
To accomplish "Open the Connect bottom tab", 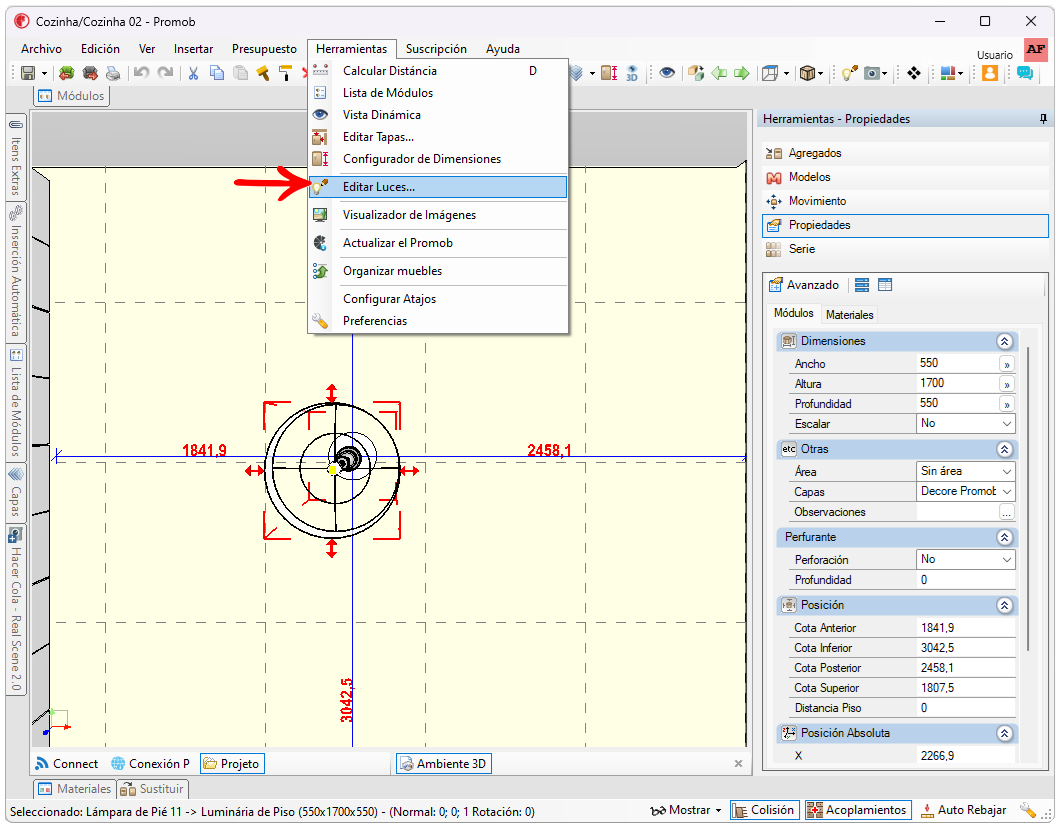I will pyautogui.click(x=66, y=764).
